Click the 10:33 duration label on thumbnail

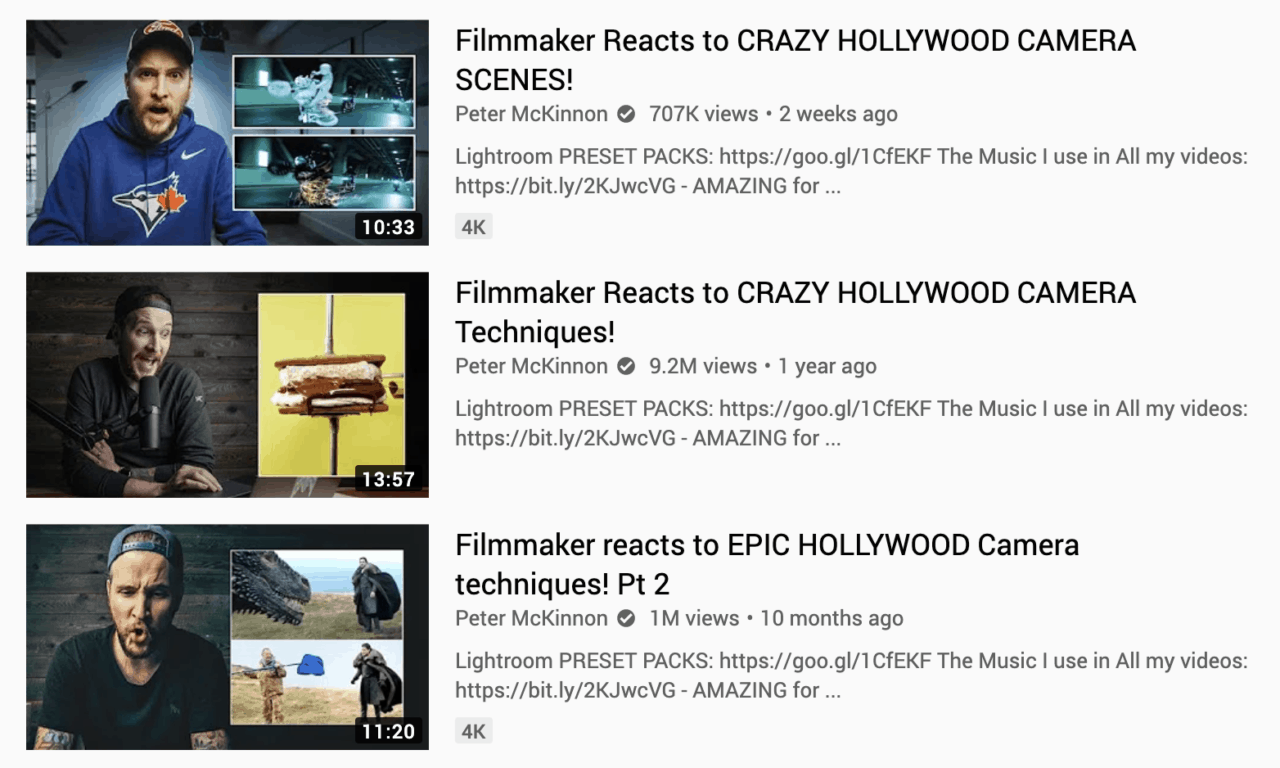388,227
